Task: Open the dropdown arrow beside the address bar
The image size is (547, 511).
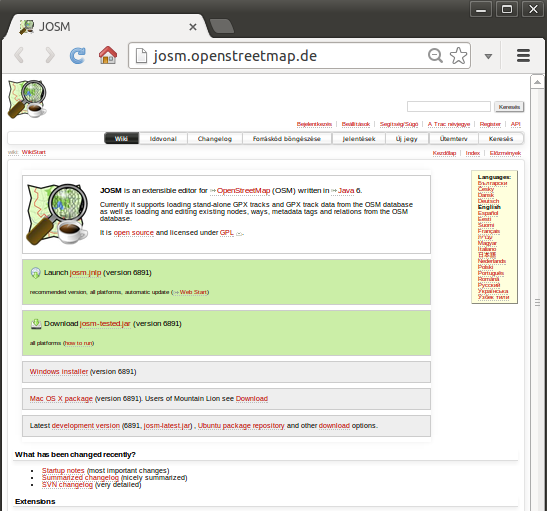Action: [488, 56]
